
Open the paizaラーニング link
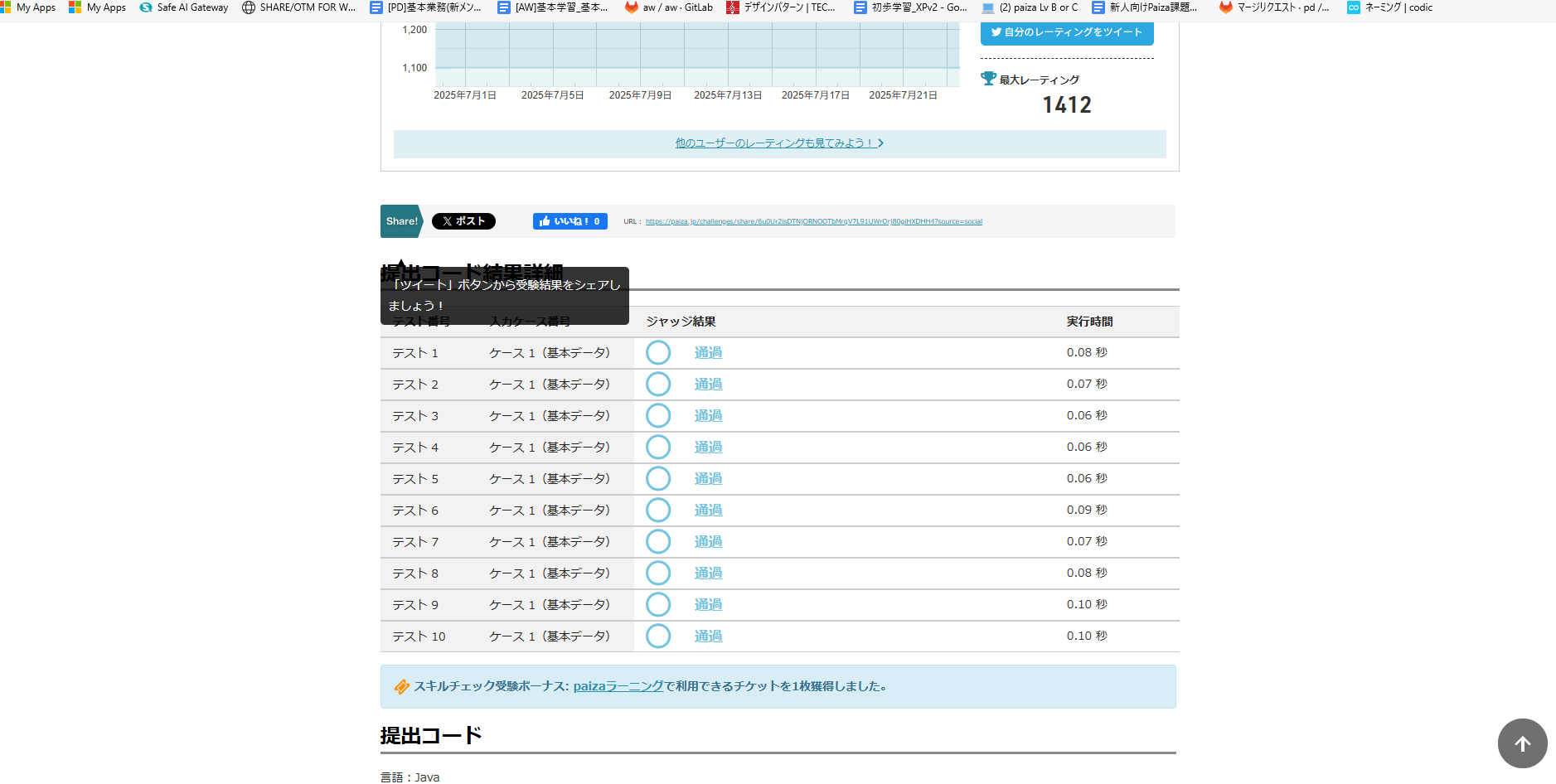[x=618, y=686]
